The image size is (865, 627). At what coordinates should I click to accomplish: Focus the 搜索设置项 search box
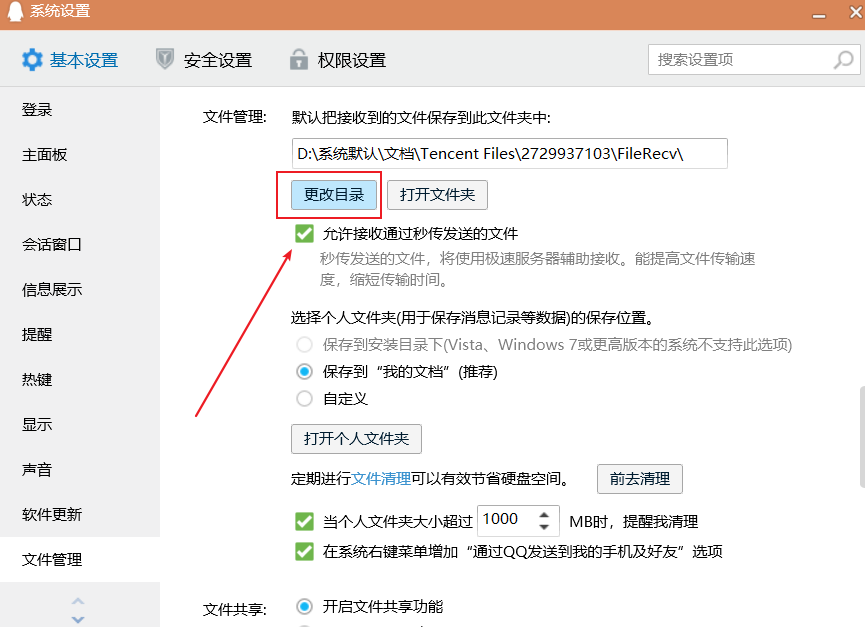click(x=754, y=60)
